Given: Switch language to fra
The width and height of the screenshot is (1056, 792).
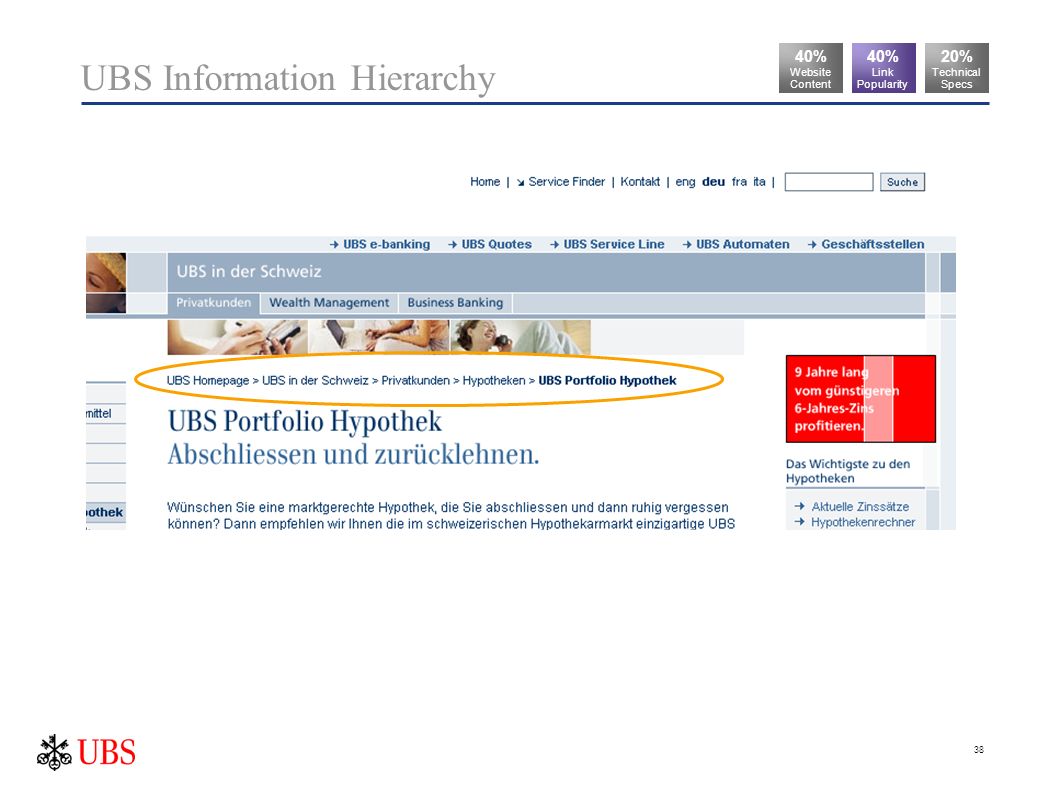Looking at the screenshot, I should coord(739,182).
